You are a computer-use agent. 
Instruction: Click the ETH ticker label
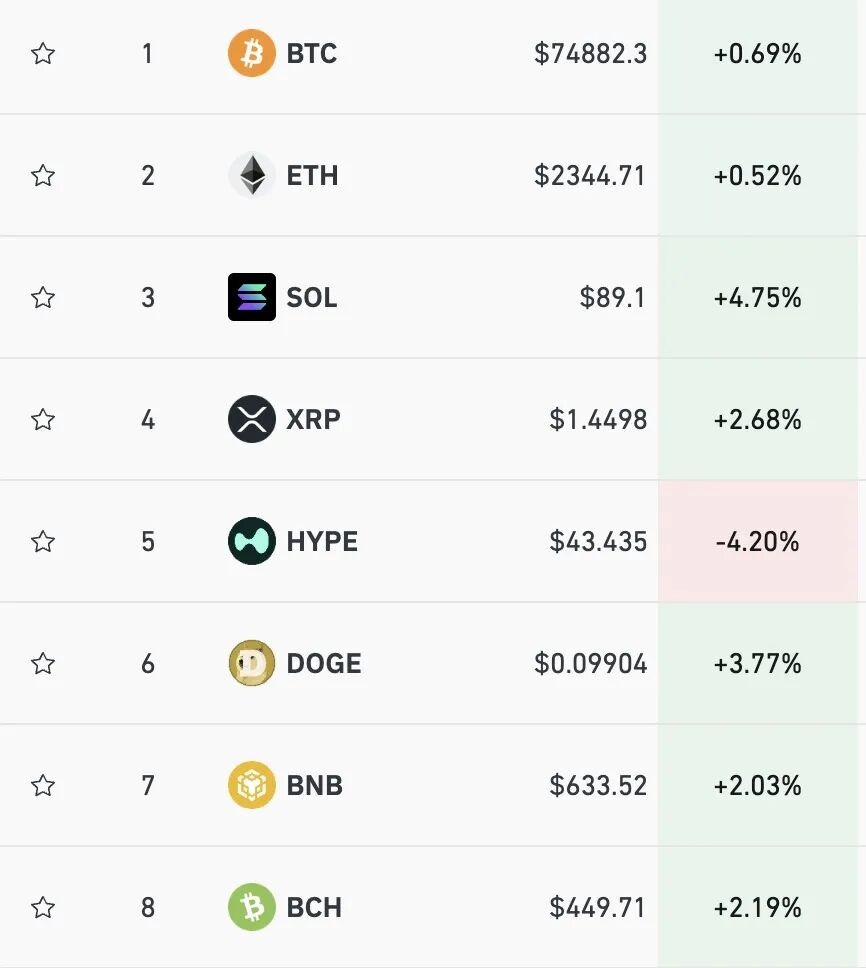[314, 175]
